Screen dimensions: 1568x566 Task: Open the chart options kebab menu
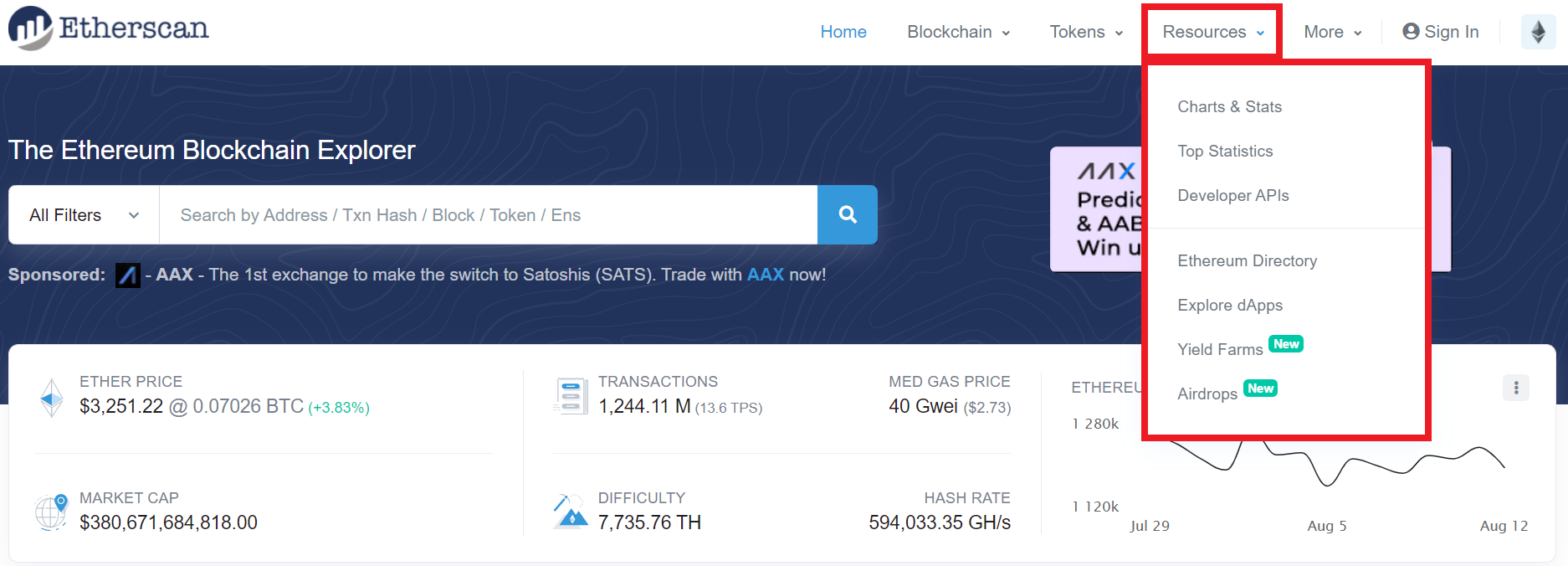click(x=1515, y=387)
